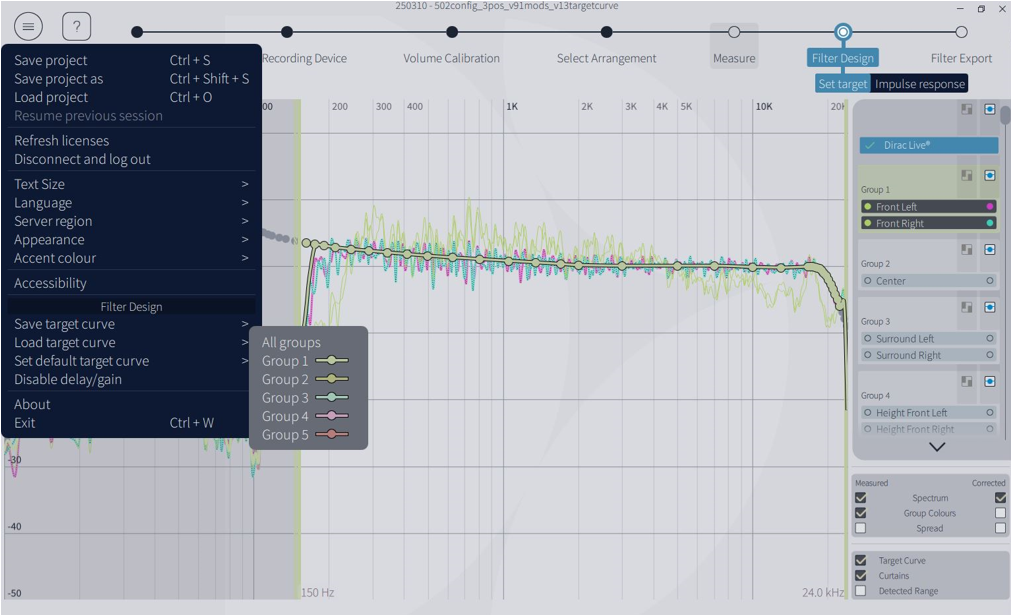Uncheck the Target Curve checkbox
The image size is (1011, 615).
(x=861, y=560)
